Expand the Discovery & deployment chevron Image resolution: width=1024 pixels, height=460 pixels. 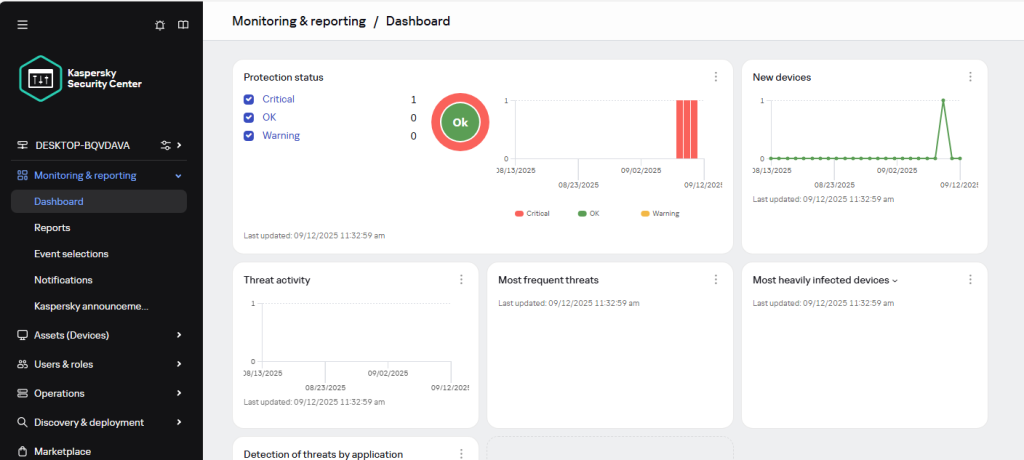179,422
